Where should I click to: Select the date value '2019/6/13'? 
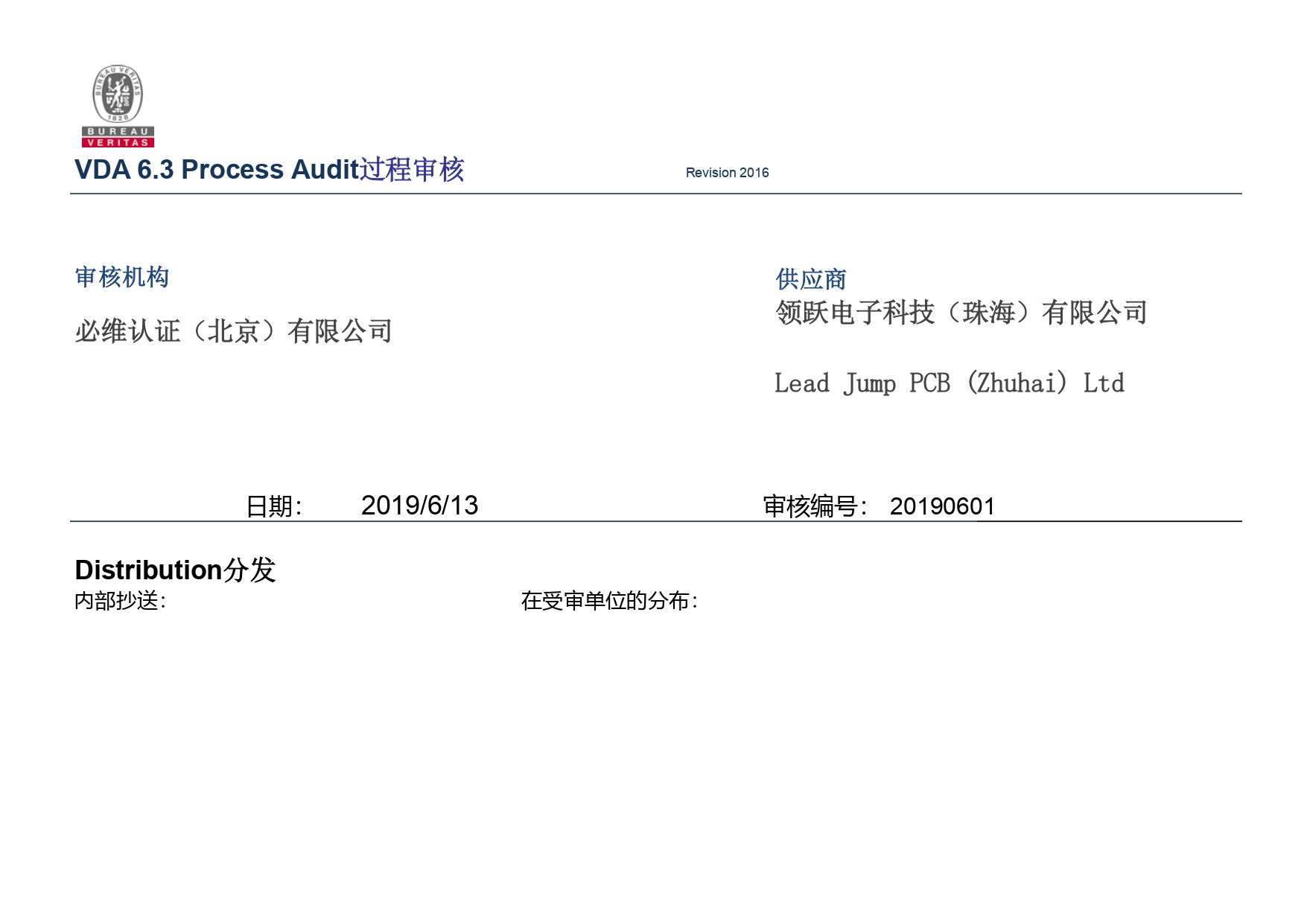coord(419,506)
